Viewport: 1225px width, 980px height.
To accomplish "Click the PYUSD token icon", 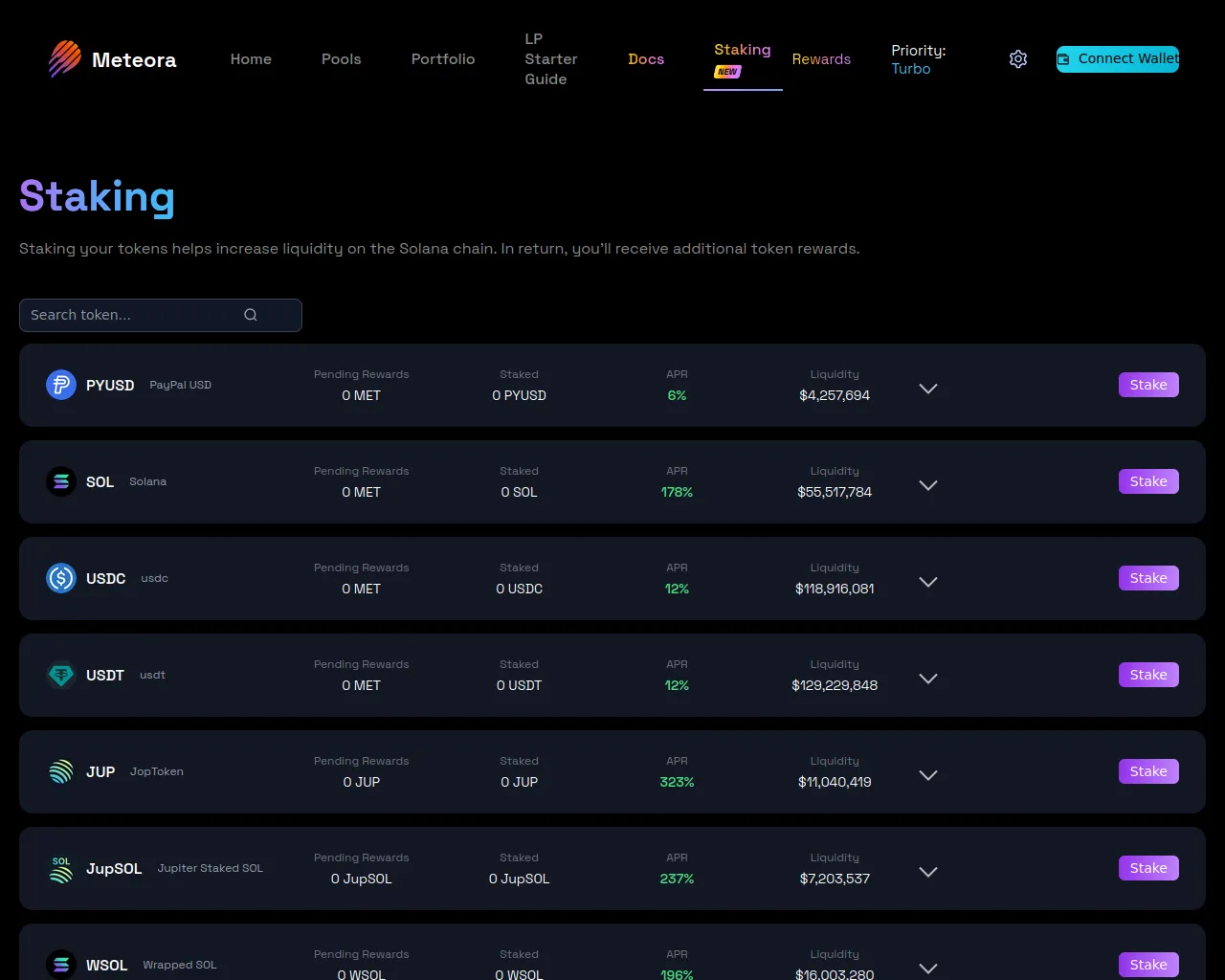I will pos(61,385).
